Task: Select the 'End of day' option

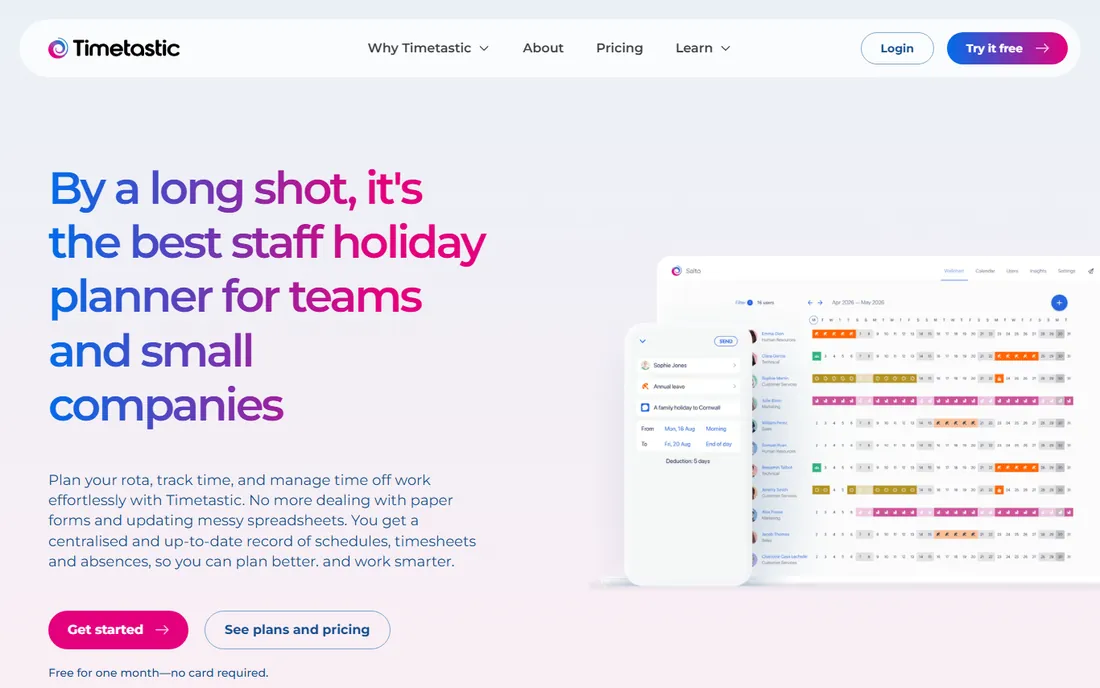Action: pos(718,444)
